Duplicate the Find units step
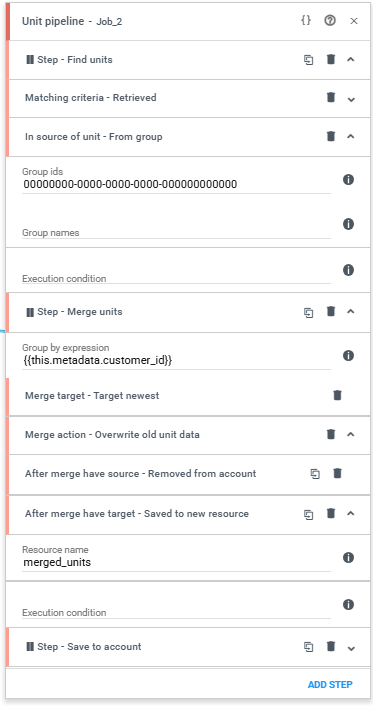The width and height of the screenshot is (373, 706). click(x=308, y=60)
